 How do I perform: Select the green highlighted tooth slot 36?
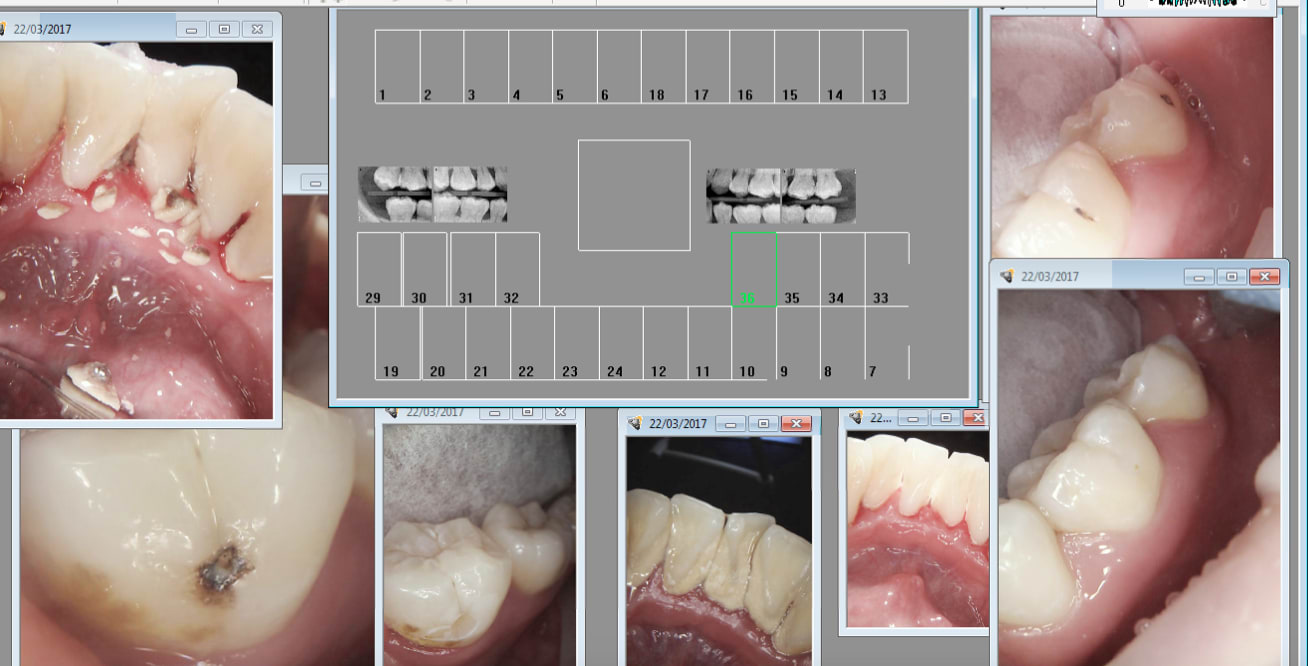[x=754, y=269]
